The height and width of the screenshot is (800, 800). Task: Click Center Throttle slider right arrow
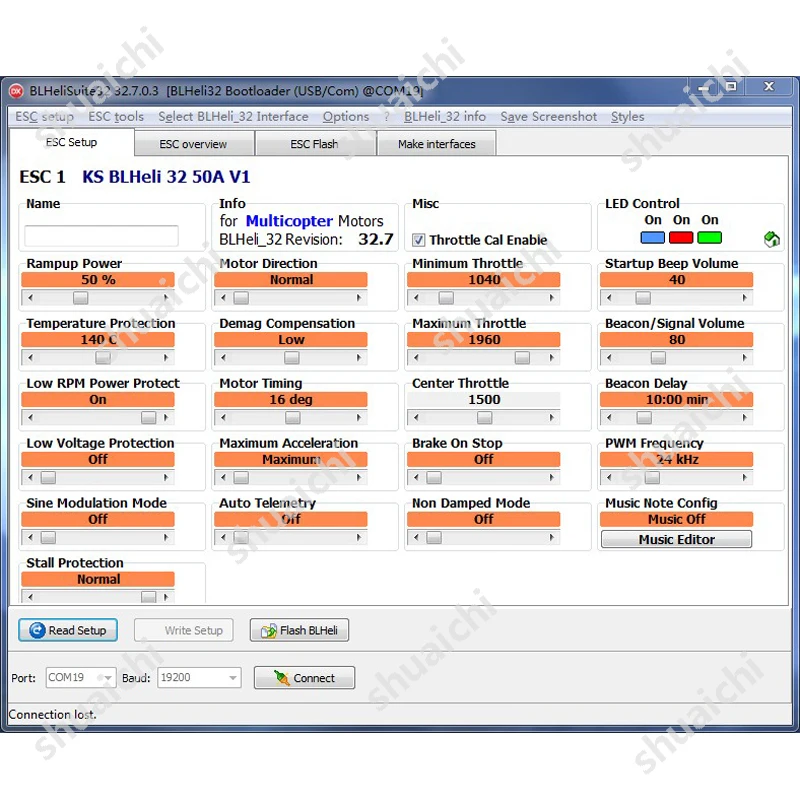(552, 417)
